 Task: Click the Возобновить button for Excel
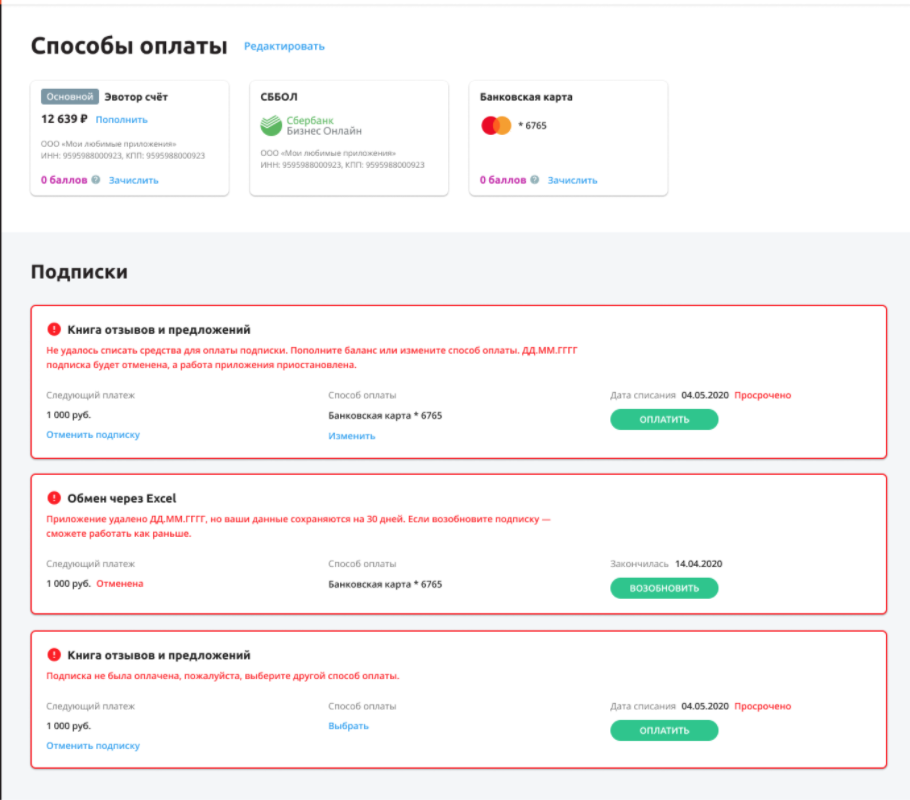pyautogui.click(x=664, y=588)
